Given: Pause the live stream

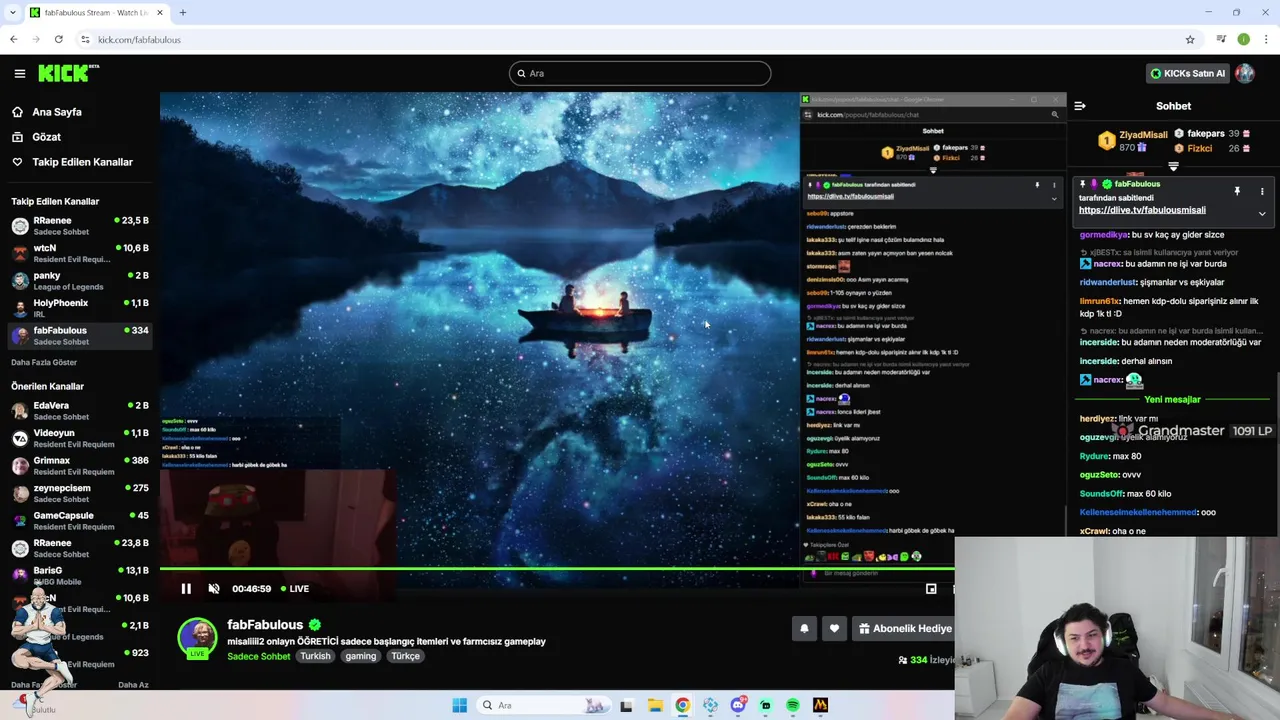Looking at the screenshot, I should (186, 589).
